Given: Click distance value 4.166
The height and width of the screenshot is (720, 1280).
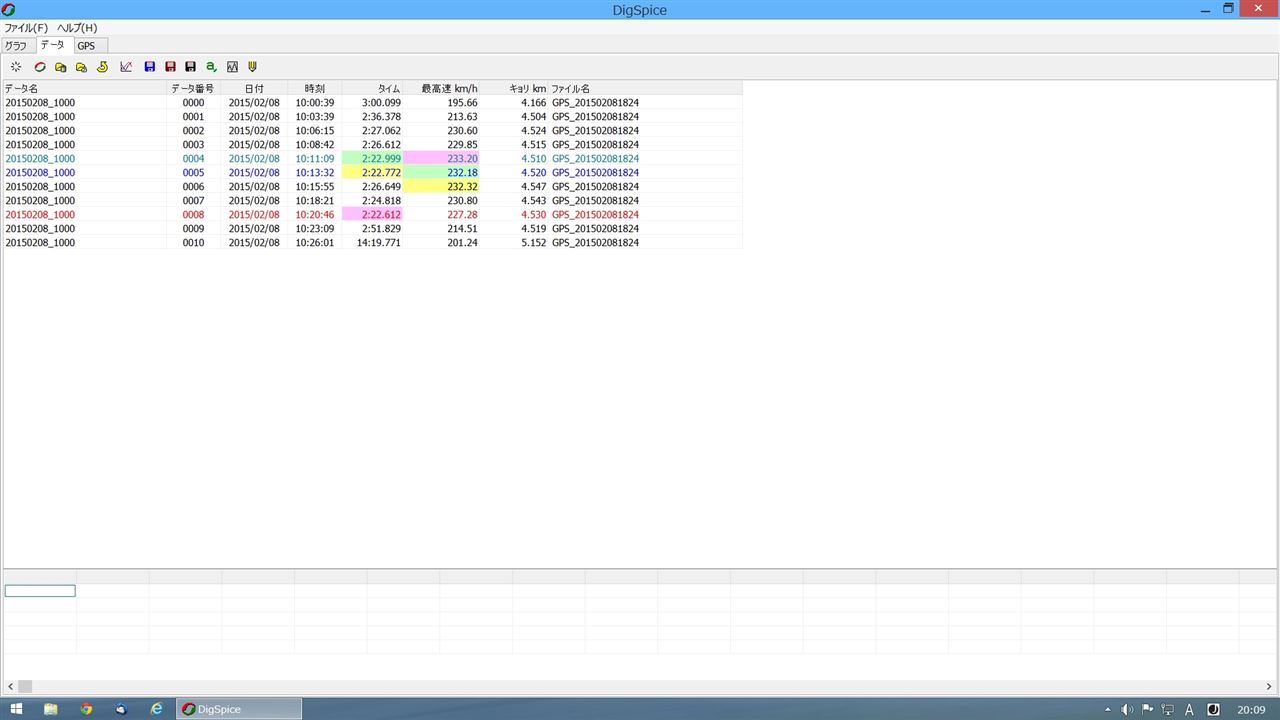Looking at the screenshot, I should point(533,103).
